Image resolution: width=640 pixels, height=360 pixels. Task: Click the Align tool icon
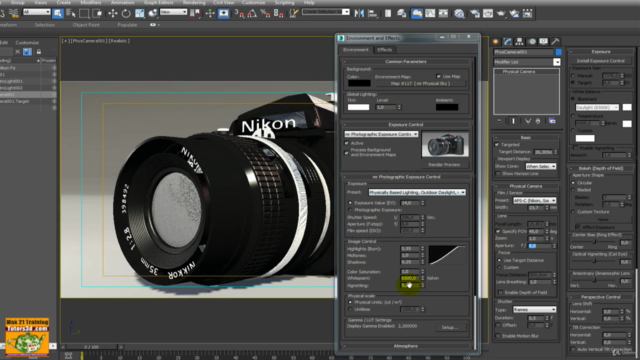pyautogui.click(x=372, y=13)
